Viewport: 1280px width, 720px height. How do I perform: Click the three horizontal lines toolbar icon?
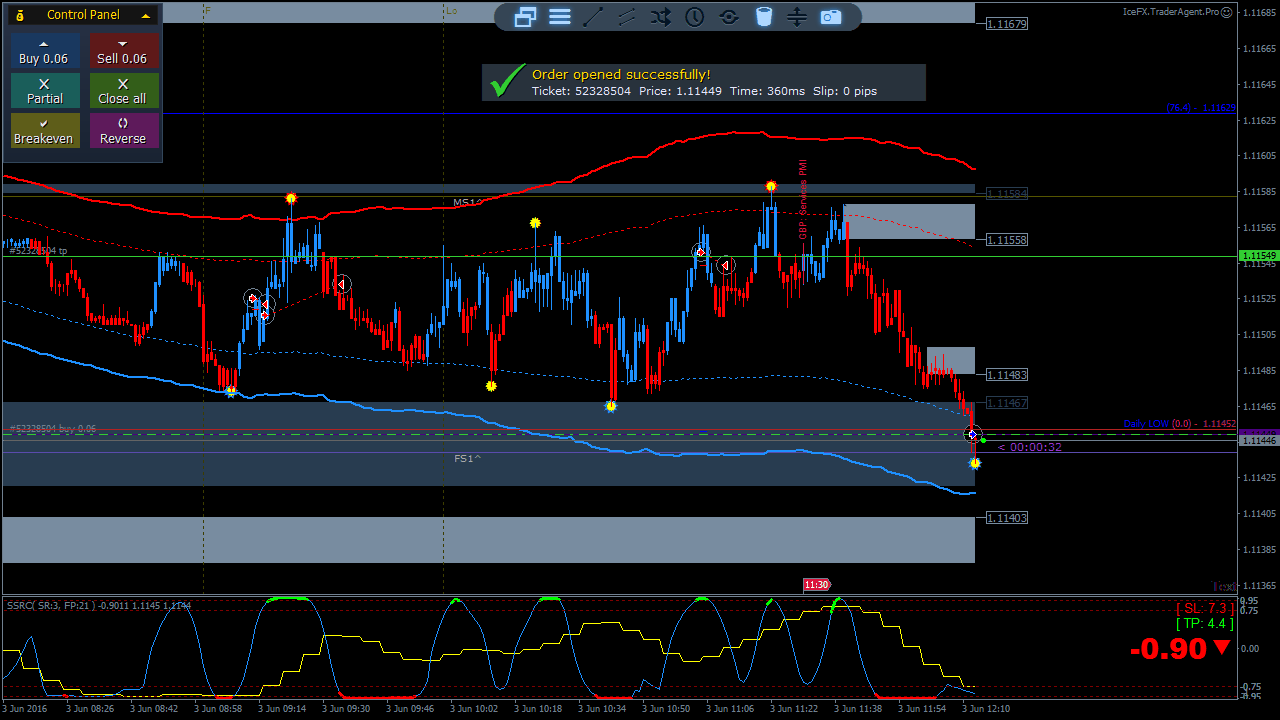[560, 17]
